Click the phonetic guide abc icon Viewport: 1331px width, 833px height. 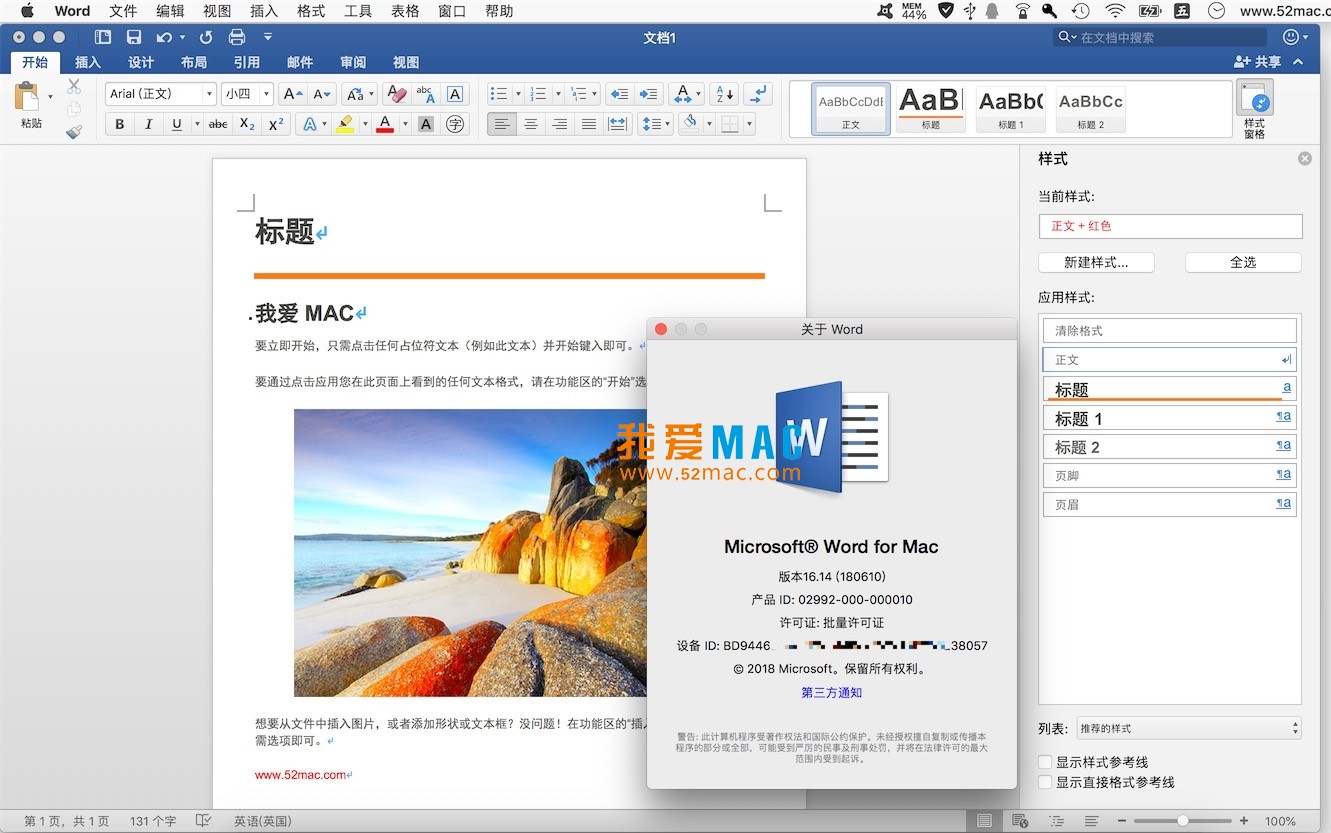[425, 94]
